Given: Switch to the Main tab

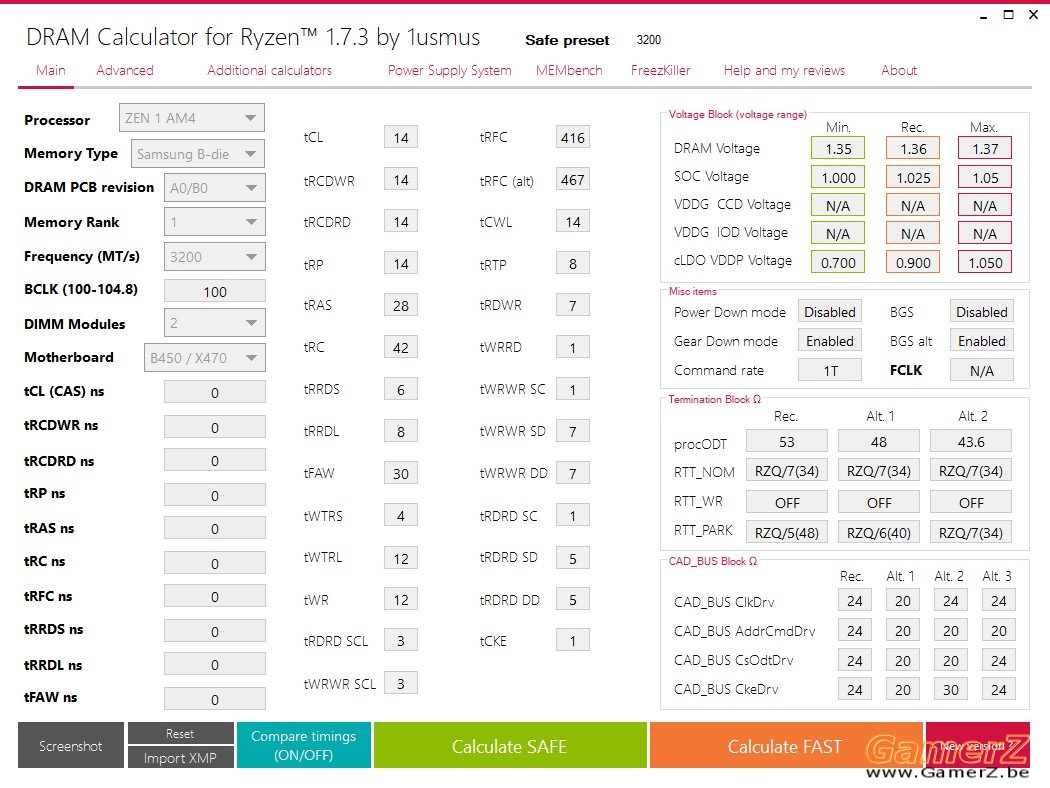Looking at the screenshot, I should tap(51, 70).
